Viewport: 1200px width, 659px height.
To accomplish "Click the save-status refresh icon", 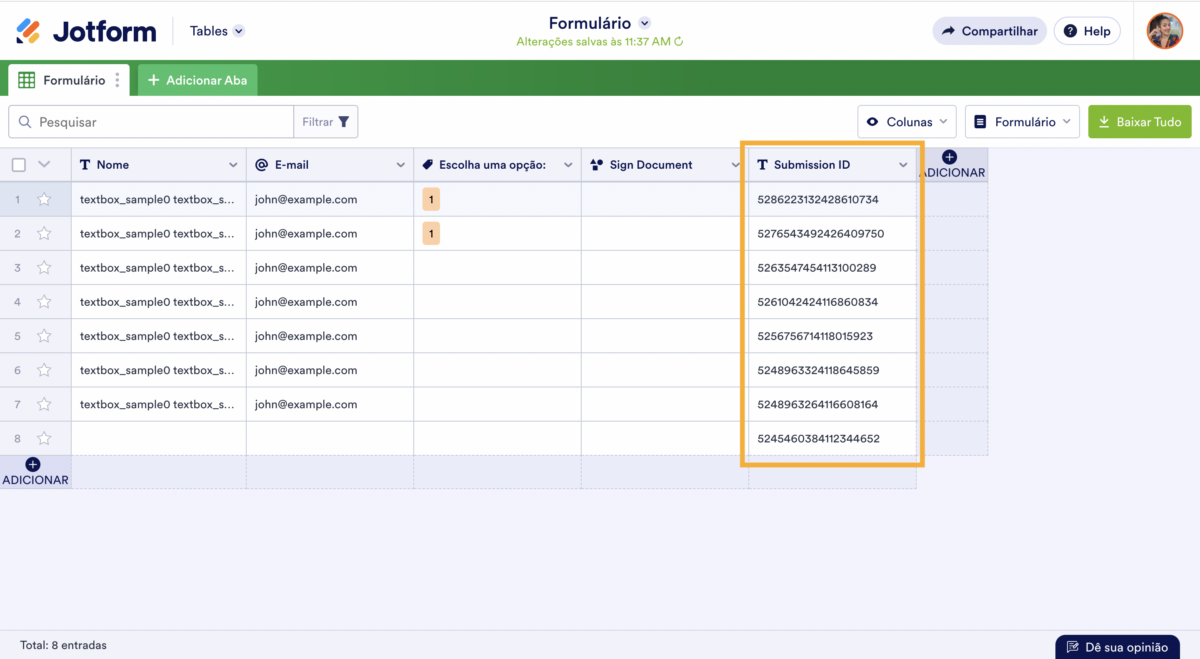I will (679, 42).
